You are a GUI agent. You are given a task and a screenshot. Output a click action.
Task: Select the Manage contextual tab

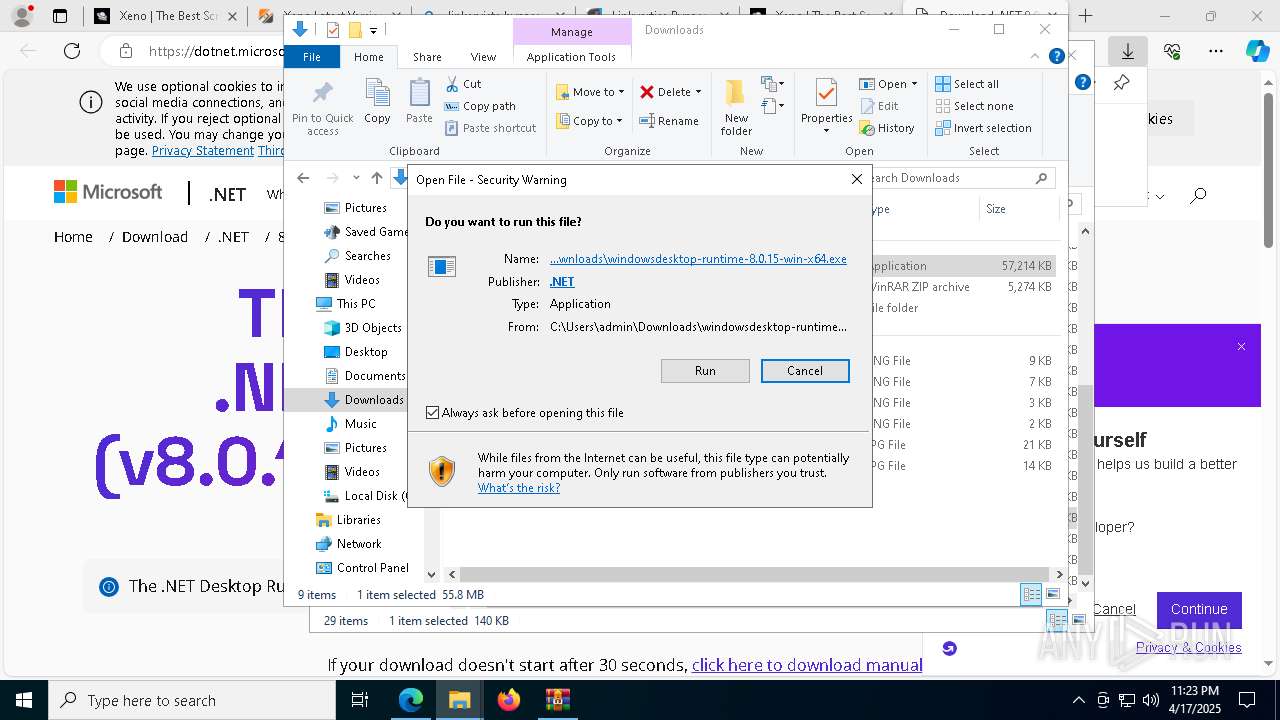(x=571, y=32)
